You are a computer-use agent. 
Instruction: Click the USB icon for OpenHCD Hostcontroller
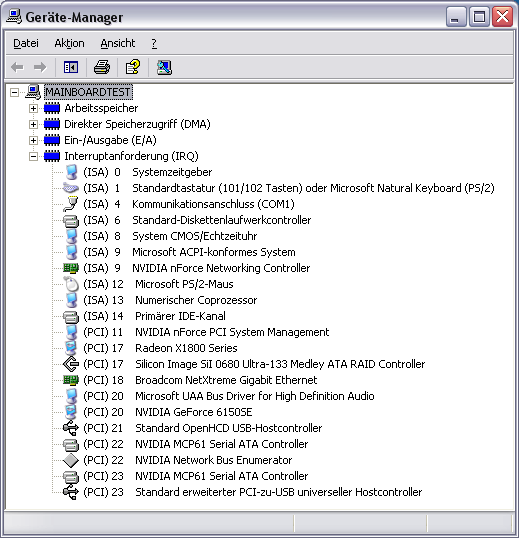pyautogui.click(x=71, y=428)
